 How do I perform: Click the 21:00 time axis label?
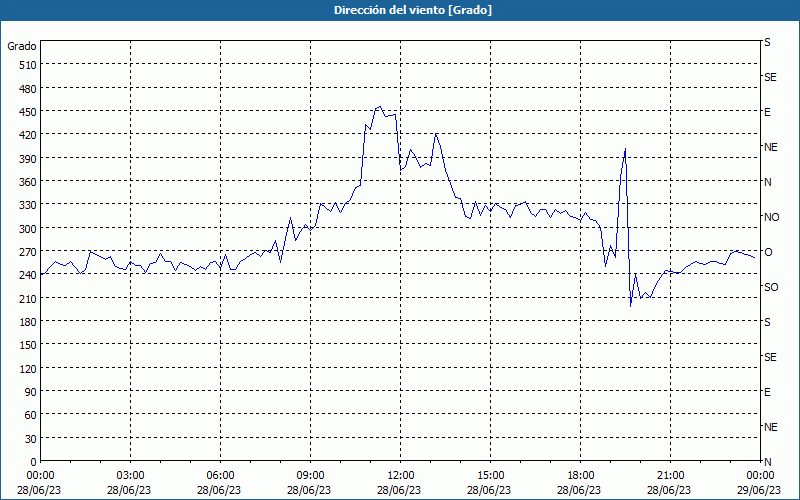(x=670, y=476)
